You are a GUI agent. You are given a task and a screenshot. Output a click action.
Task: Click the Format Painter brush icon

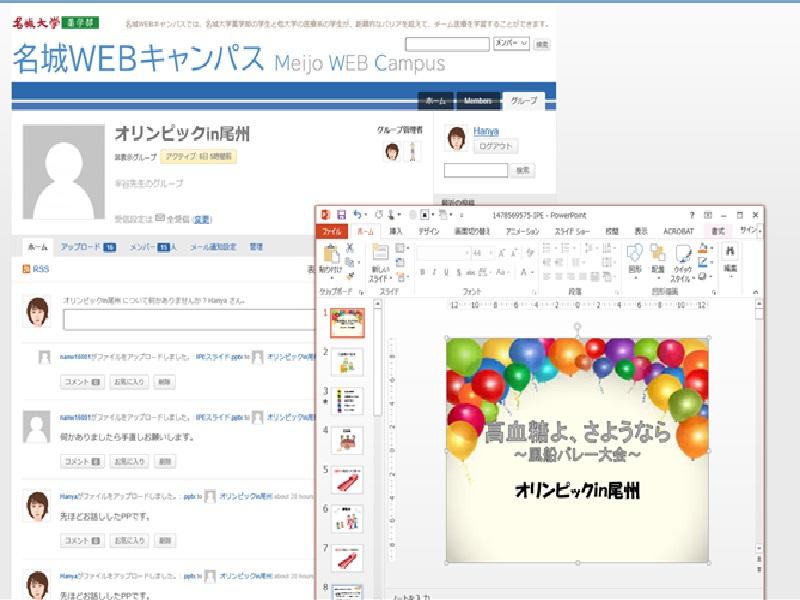point(351,276)
